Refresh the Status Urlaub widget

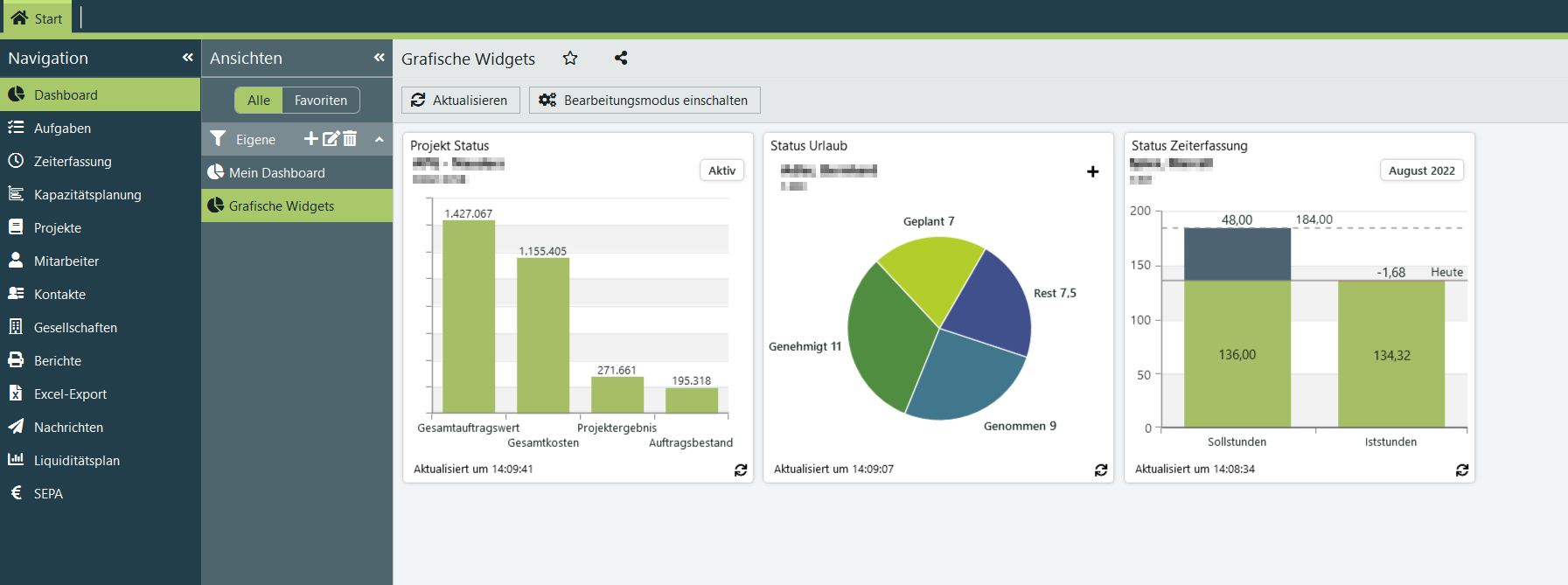tap(1101, 470)
